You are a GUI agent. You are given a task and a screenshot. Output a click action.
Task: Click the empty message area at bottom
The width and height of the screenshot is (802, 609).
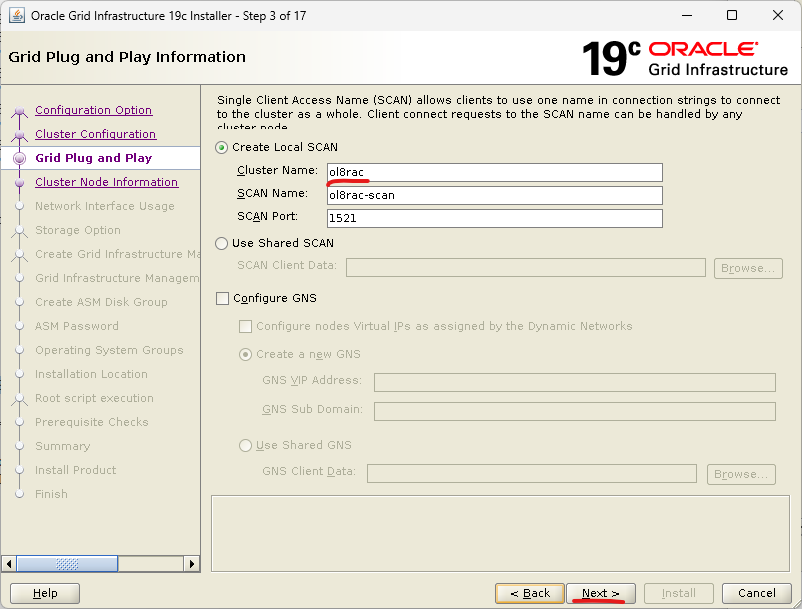click(500, 533)
